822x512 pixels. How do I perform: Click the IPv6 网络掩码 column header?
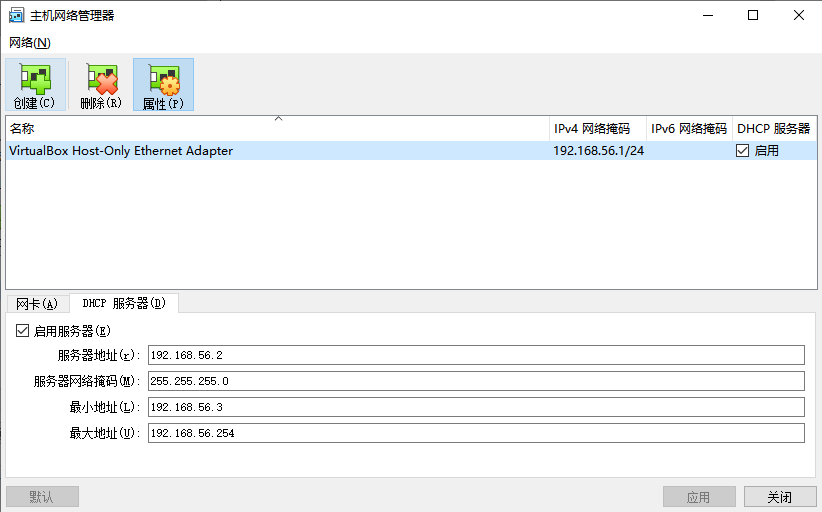coord(689,128)
